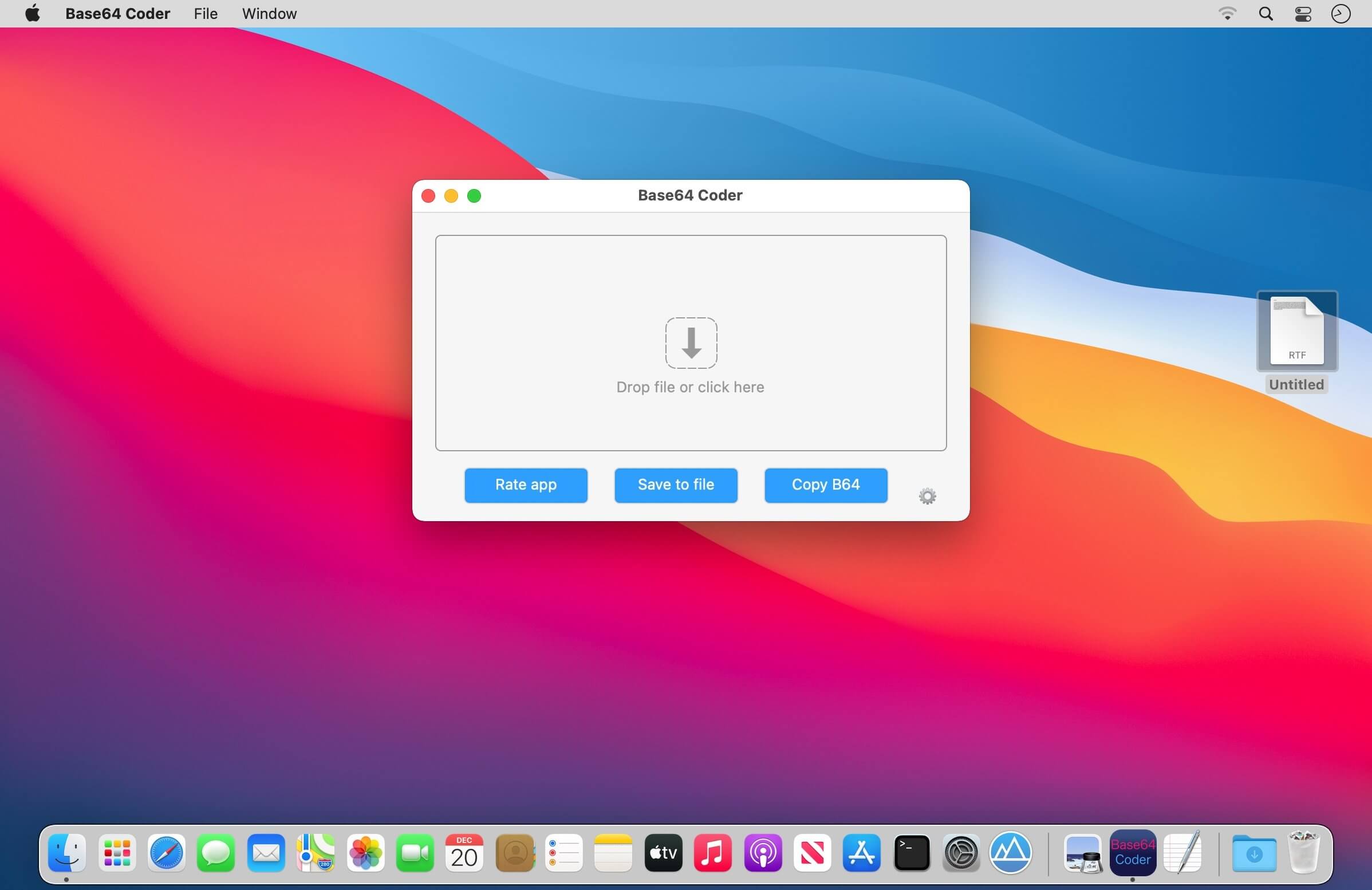
Task: Open Terminal from the Dock
Action: (912, 852)
